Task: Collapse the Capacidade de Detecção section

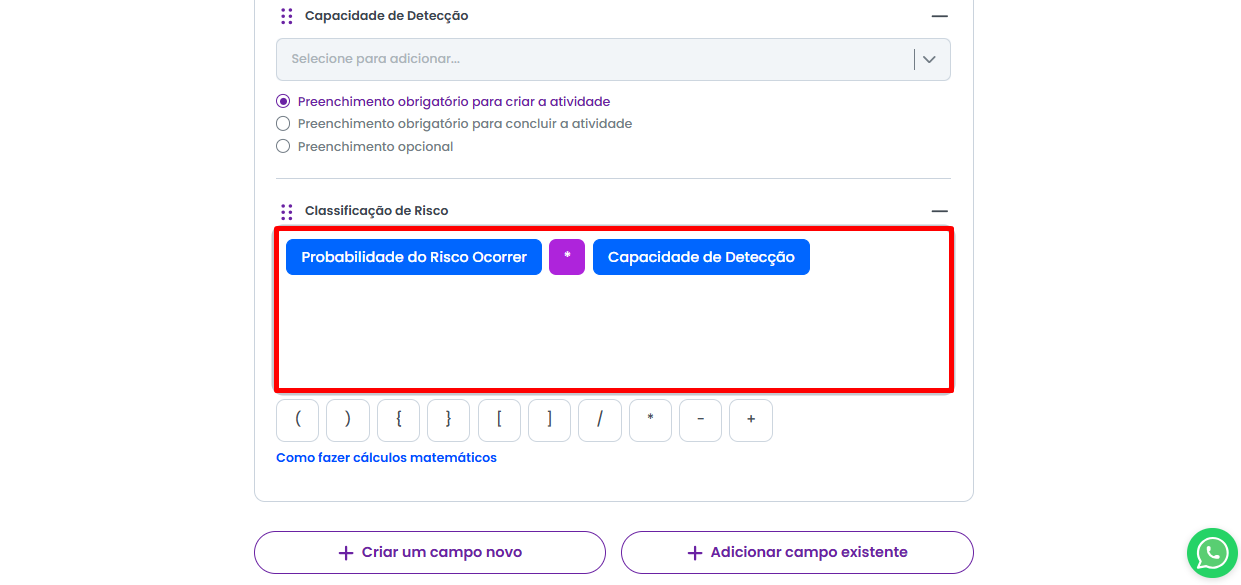Action: click(x=939, y=16)
